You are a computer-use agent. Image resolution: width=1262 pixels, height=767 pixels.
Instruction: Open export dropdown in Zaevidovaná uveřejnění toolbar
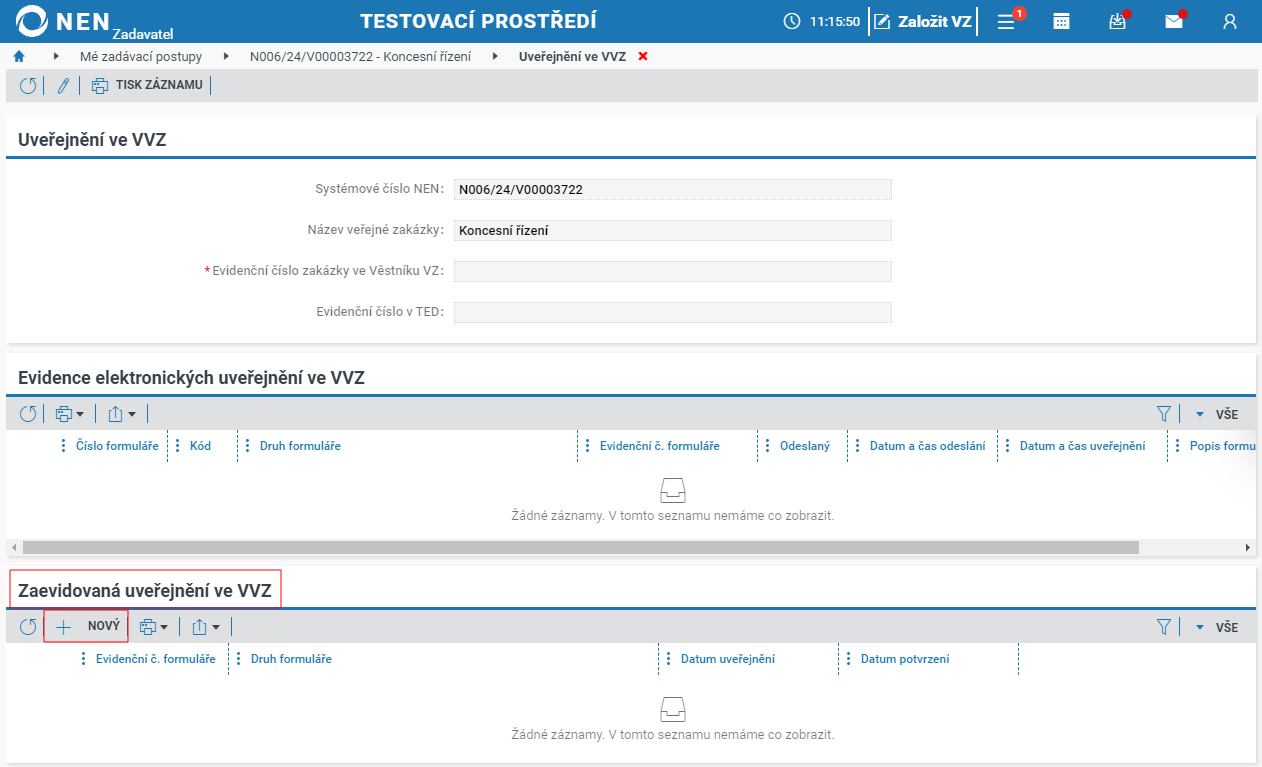pos(205,628)
